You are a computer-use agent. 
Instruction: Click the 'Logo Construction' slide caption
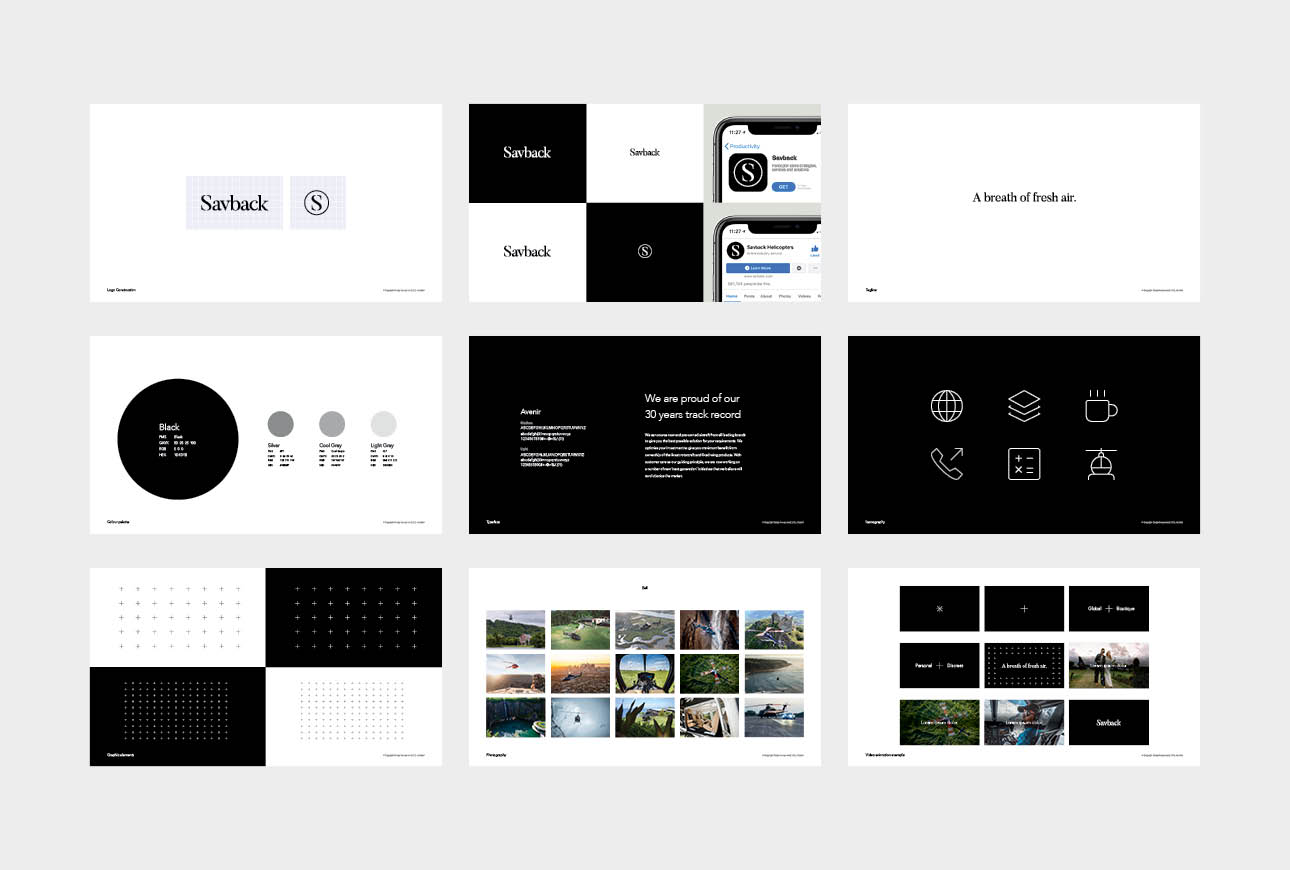click(x=121, y=290)
